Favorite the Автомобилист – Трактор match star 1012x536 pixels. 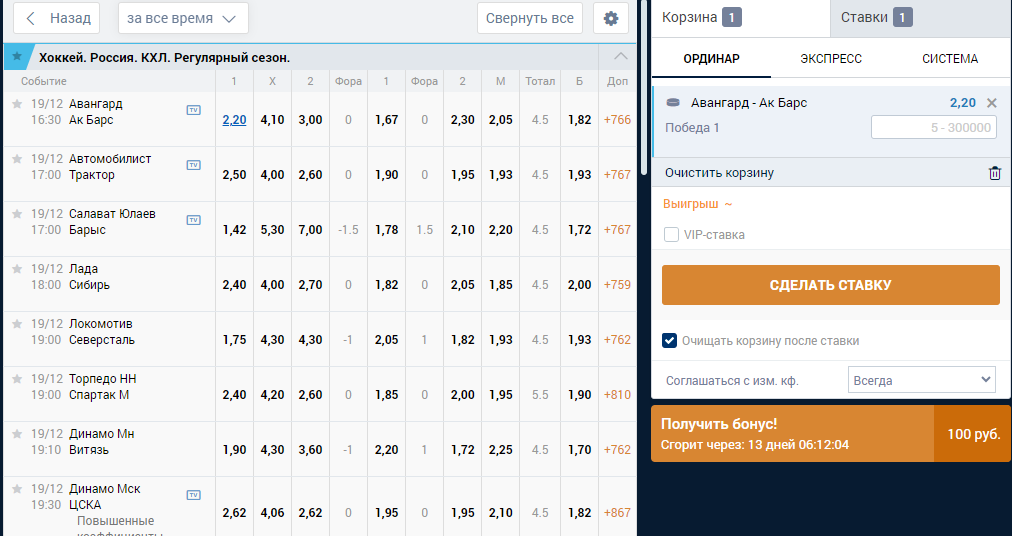[x=17, y=158]
